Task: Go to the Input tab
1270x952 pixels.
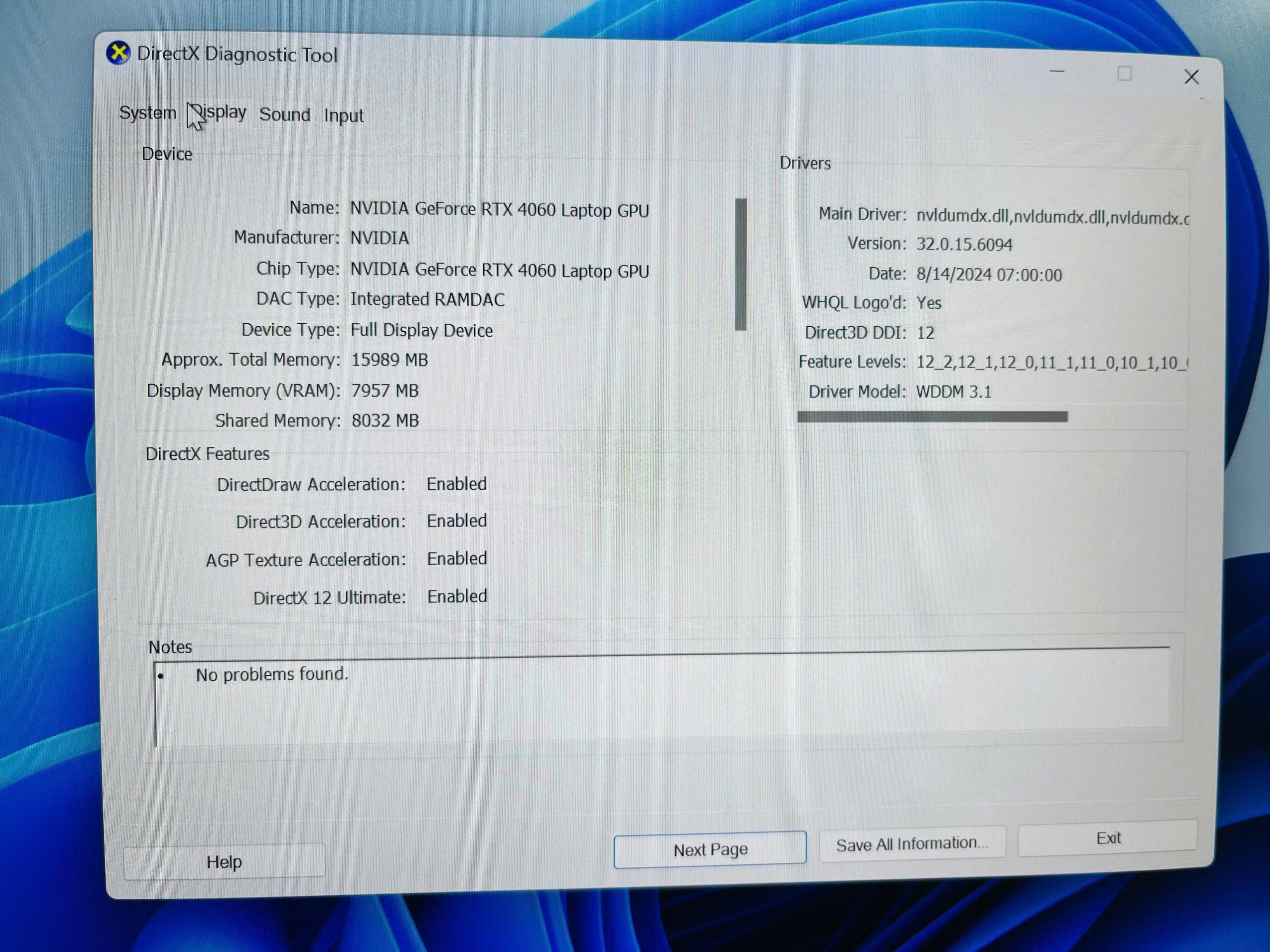Action: coord(343,116)
